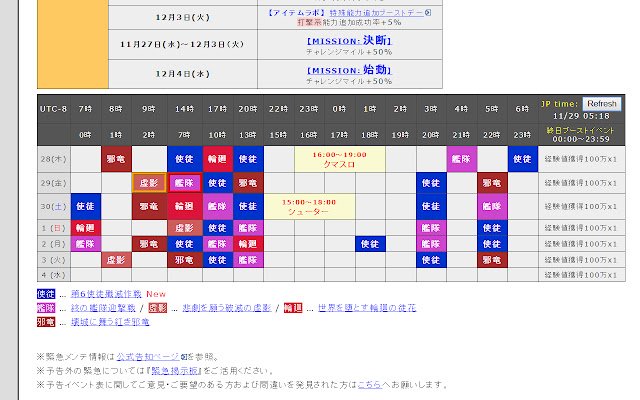
Task: Follow the こちら feedback link
Action: pyautogui.click(x=369, y=384)
